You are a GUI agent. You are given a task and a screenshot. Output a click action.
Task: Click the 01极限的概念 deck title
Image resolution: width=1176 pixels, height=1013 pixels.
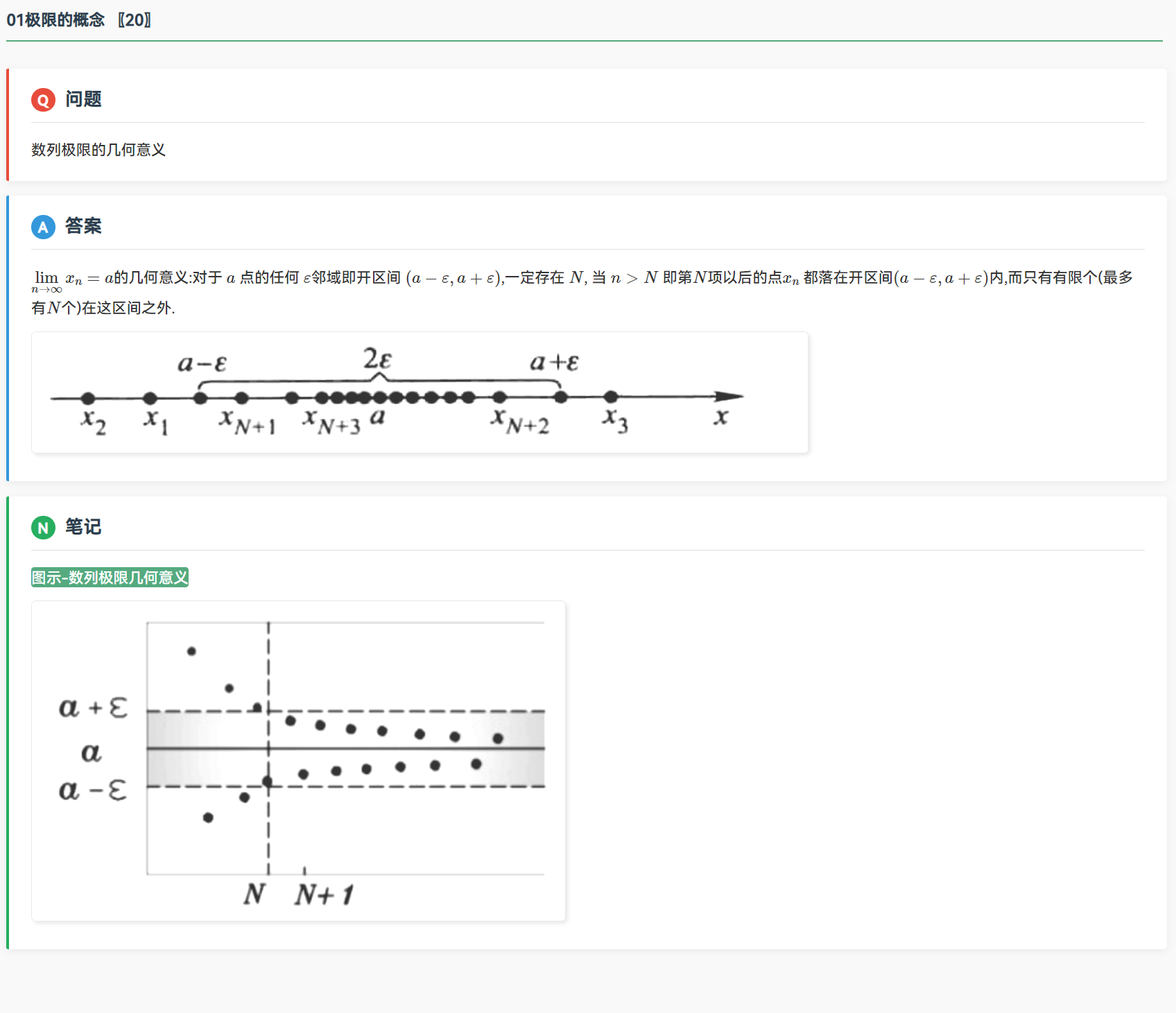[x=55, y=19]
